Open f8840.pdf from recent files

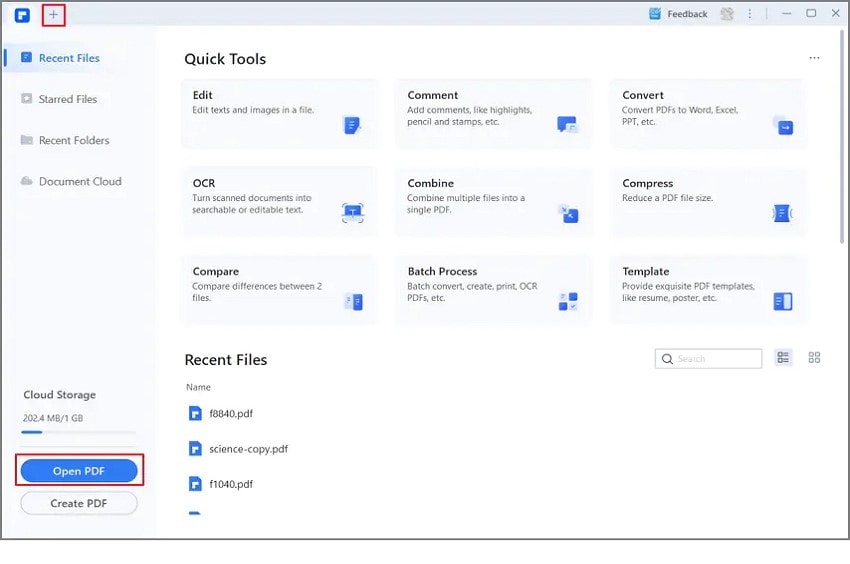point(231,414)
